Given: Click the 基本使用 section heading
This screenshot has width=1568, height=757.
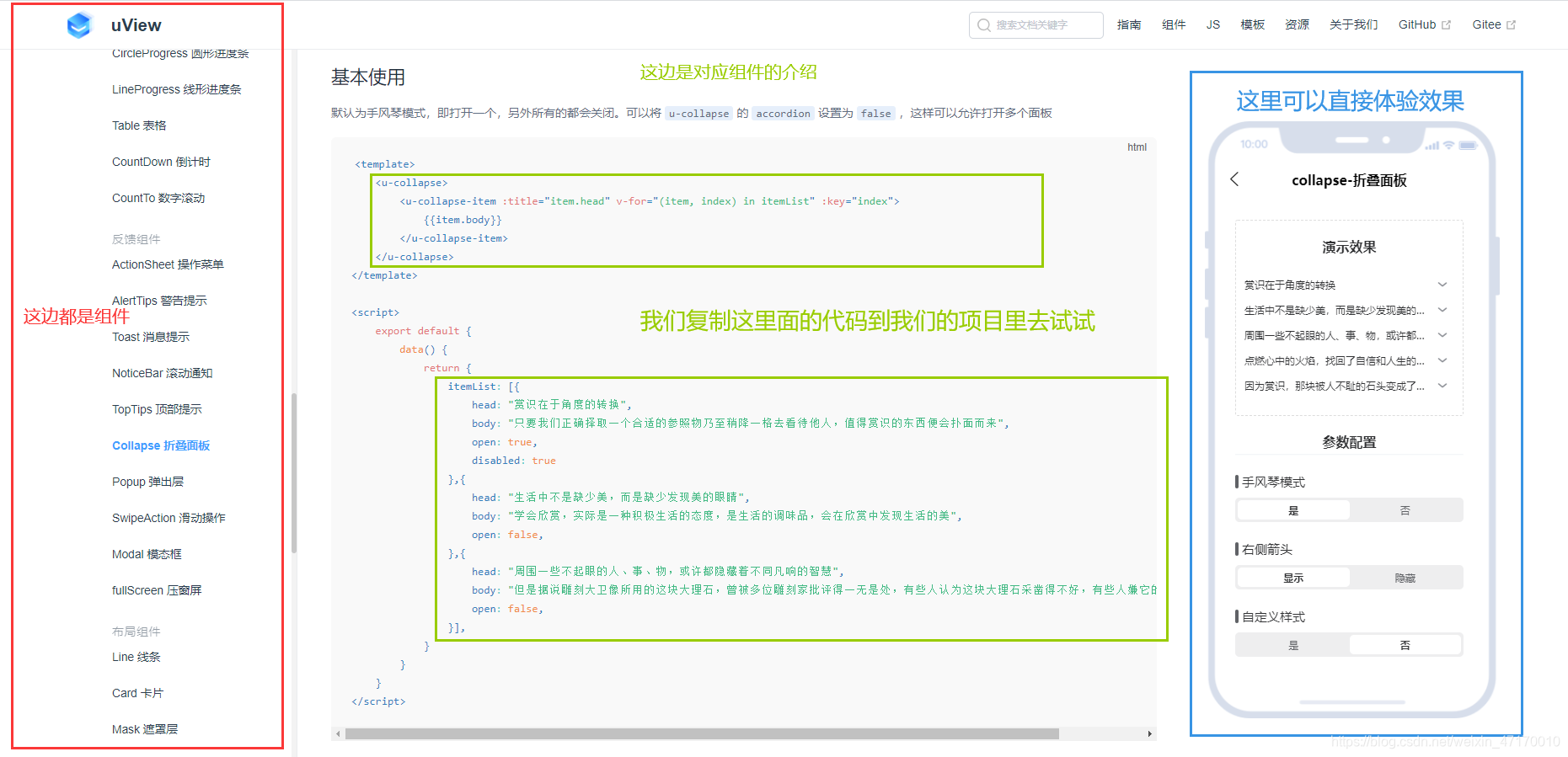Looking at the screenshot, I should [368, 77].
